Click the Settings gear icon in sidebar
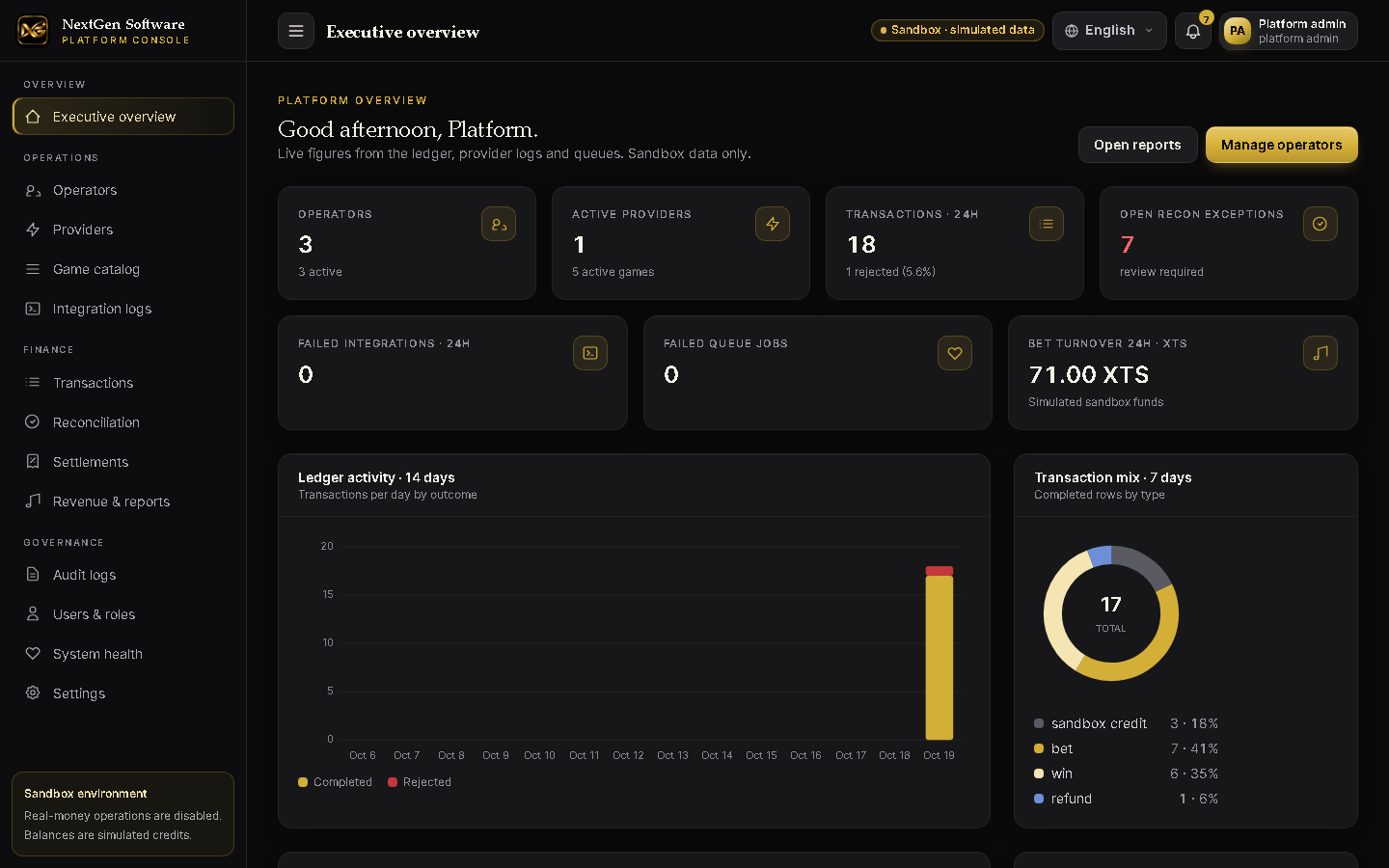1389x868 pixels. pyautogui.click(x=33, y=693)
